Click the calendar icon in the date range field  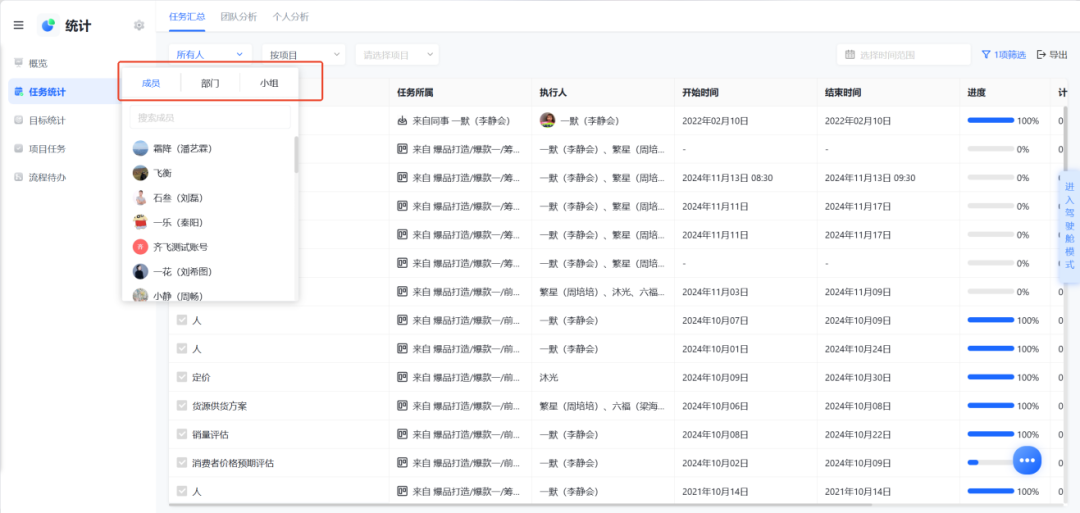pyautogui.click(x=850, y=54)
